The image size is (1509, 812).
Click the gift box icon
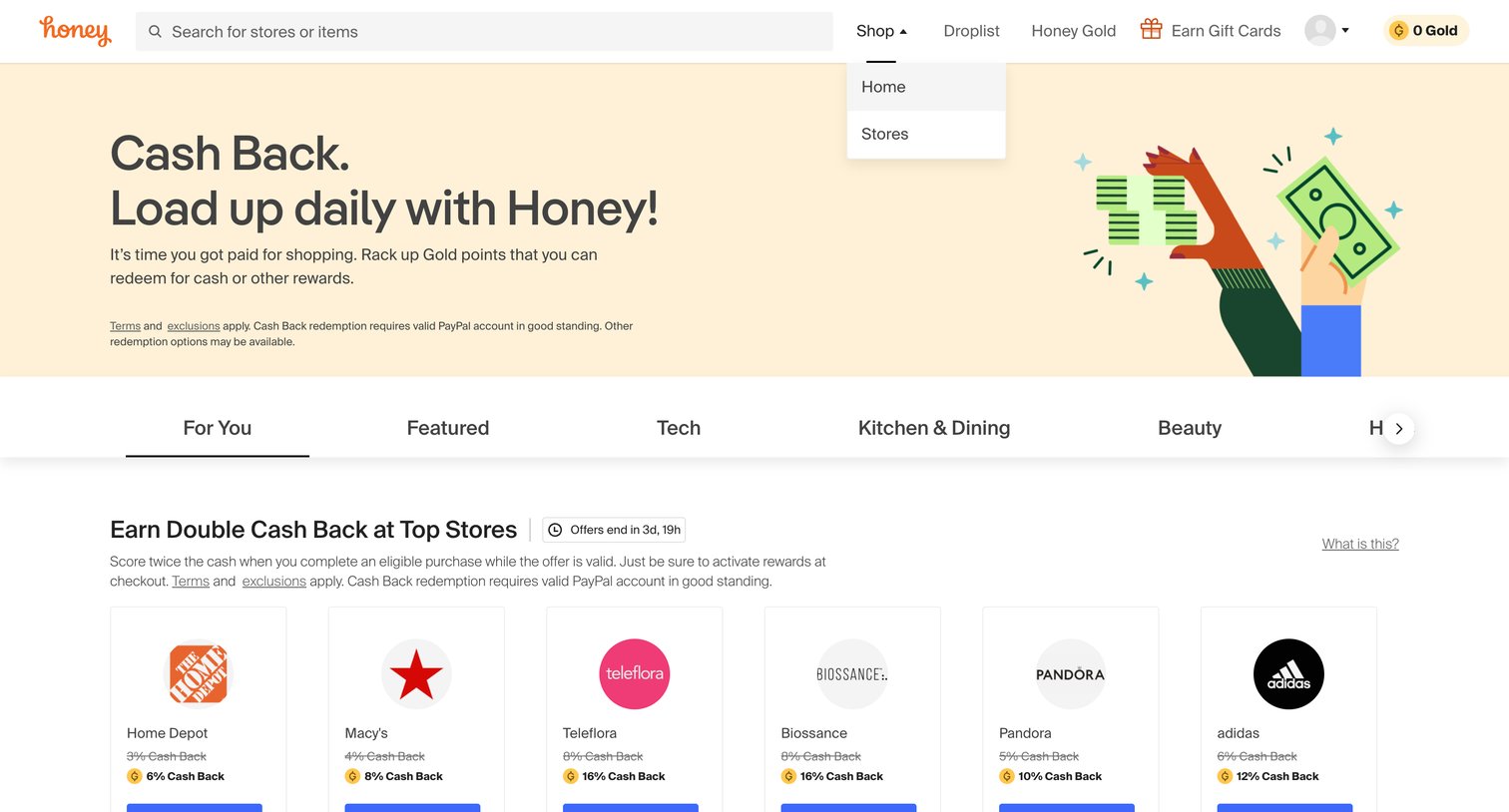[x=1151, y=30]
